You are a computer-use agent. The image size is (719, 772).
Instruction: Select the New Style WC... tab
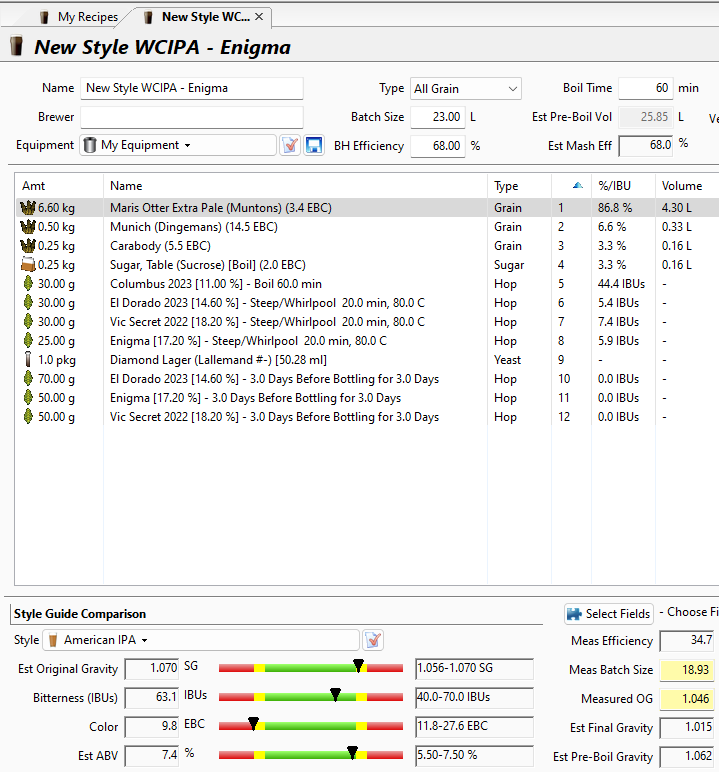tap(206, 17)
